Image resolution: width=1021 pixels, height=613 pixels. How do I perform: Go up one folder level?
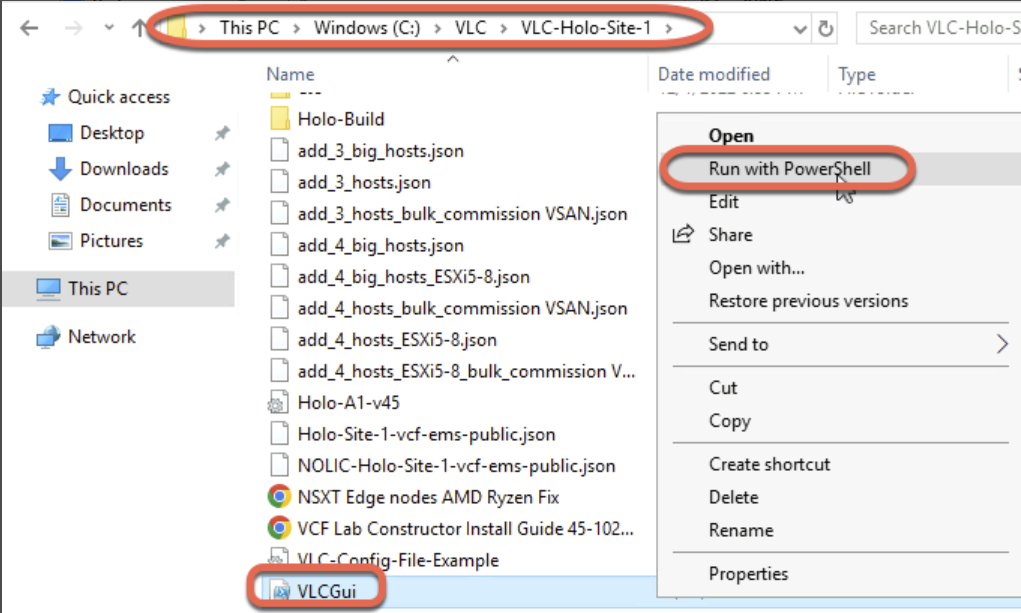pos(139,28)
